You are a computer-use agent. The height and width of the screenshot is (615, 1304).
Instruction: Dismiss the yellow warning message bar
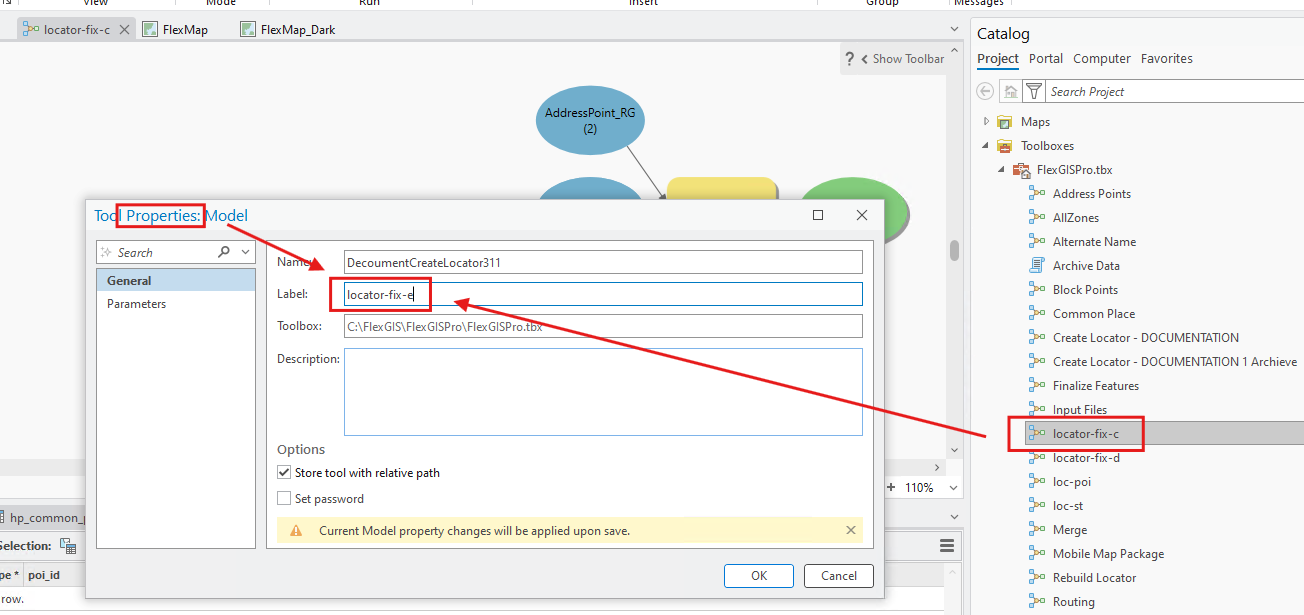click(851, 530)
